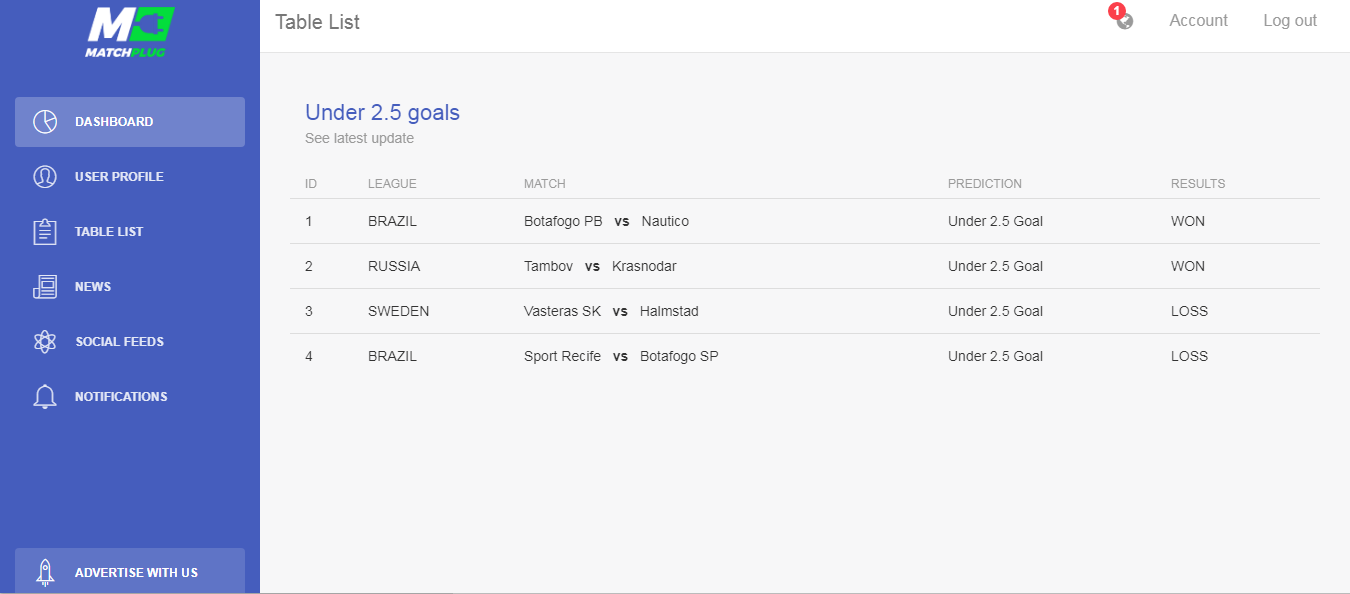The height and width of the screenshot is (594, 1350).
Task: Click the Account link in the header
Action: pyautogui.click(x=1198, y=21)
